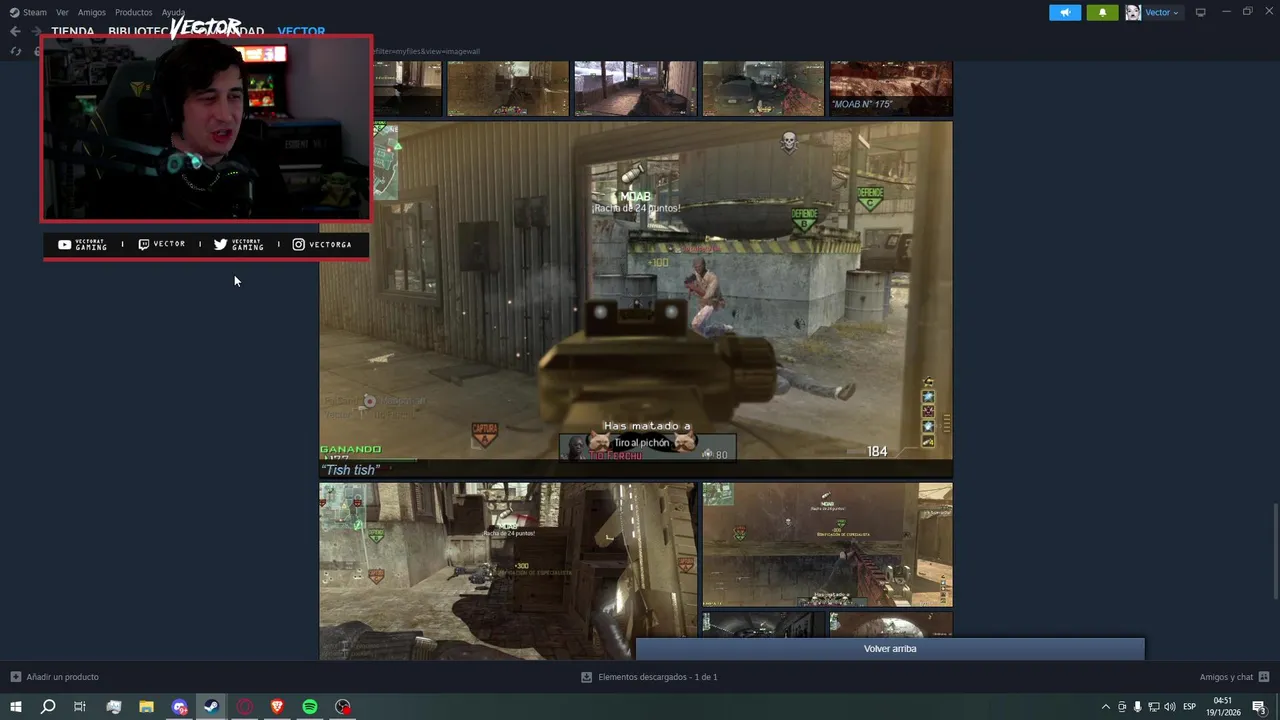Show hidden system tray icons
The image size is (1280, 720).
pos(1105,707)
